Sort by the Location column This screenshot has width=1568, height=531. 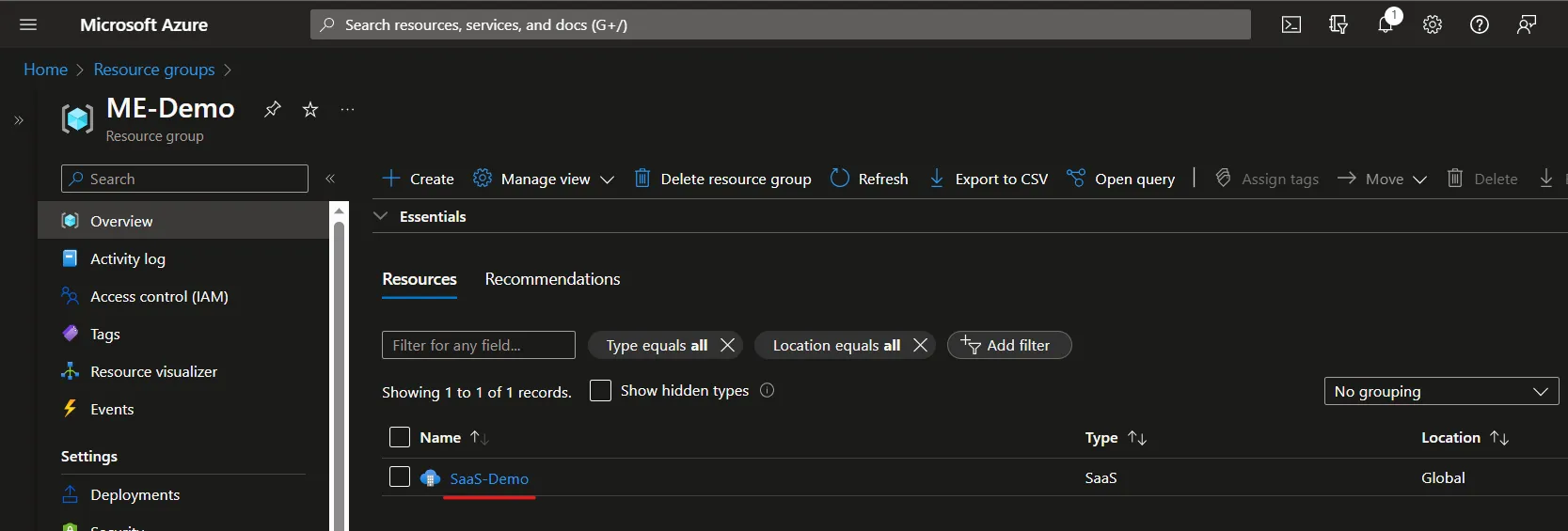pos(1465,438)
